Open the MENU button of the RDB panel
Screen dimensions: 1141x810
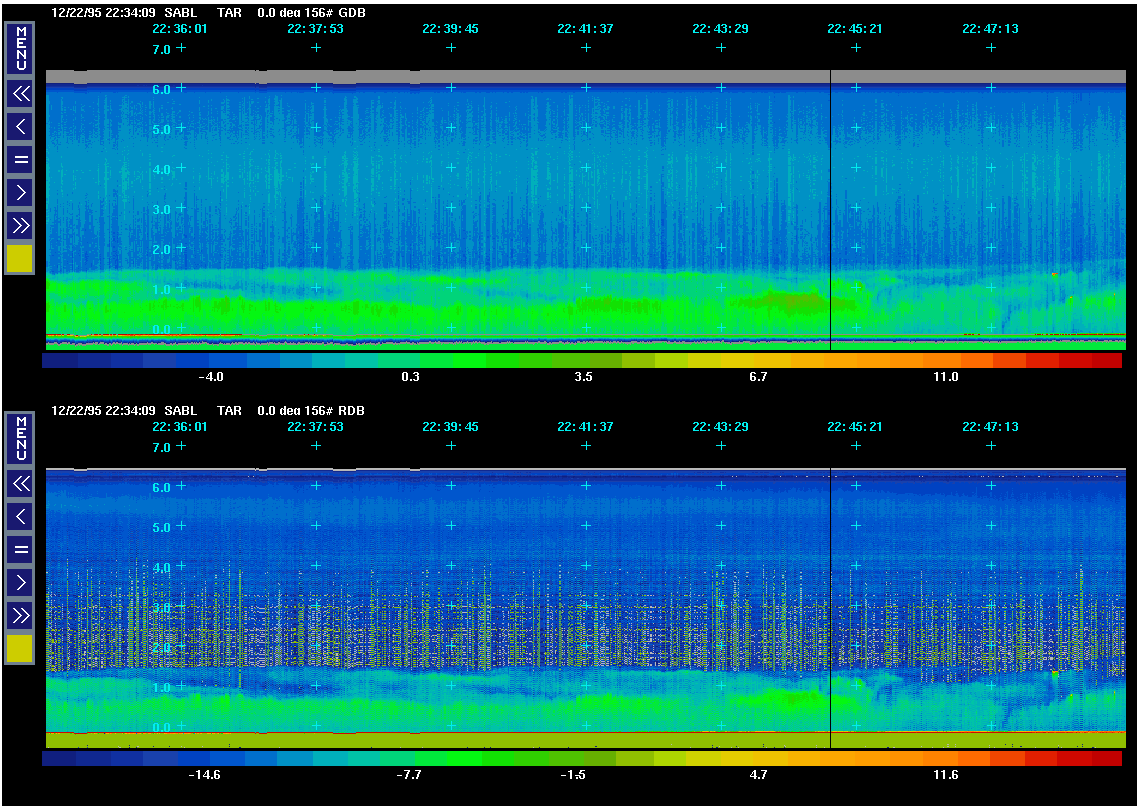pyautogui.click(x=20, y=438)
